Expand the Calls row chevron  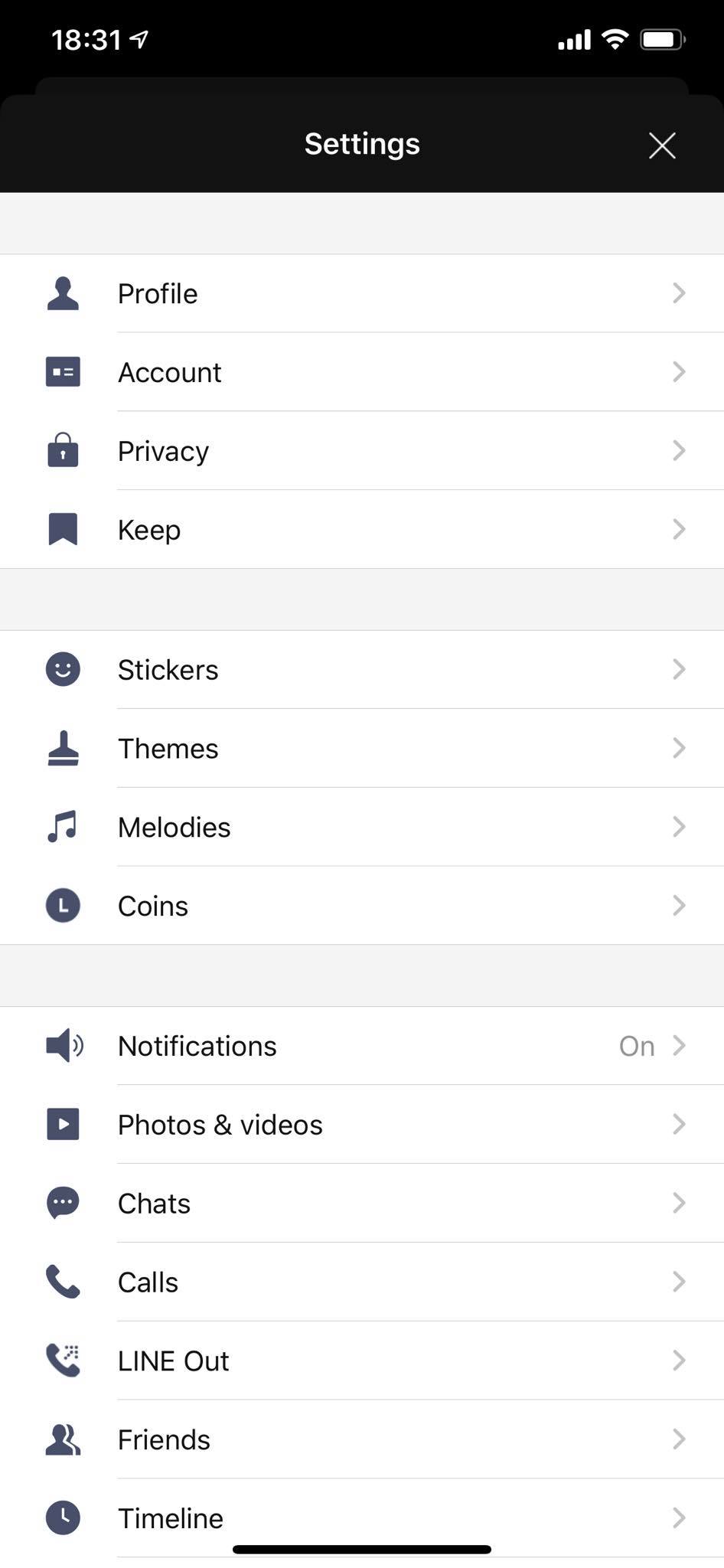pos(678,1282)
